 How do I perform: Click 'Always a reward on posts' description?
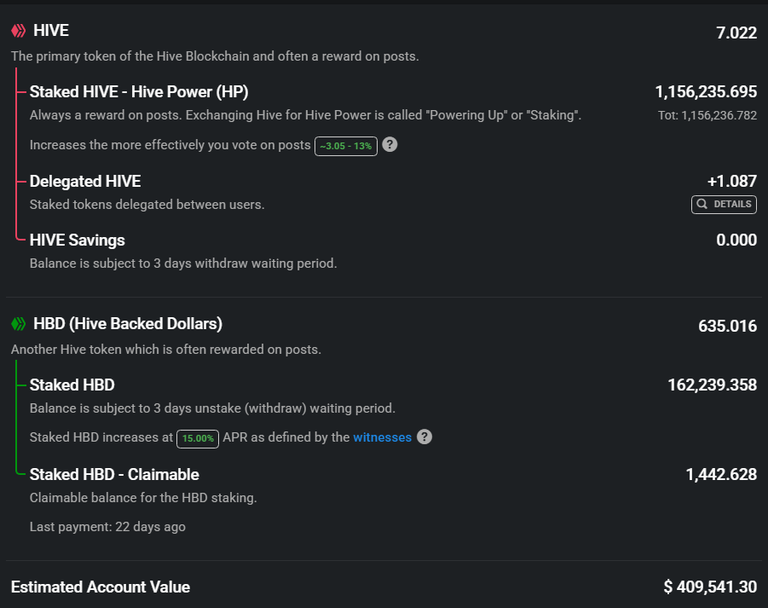click(x=305, y=115)
